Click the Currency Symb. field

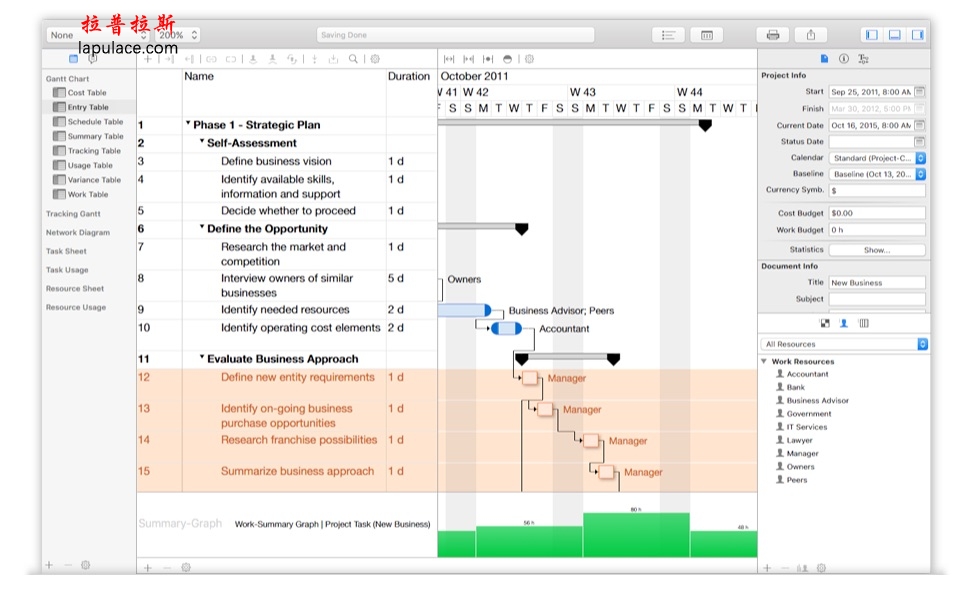tap(877, 191)
